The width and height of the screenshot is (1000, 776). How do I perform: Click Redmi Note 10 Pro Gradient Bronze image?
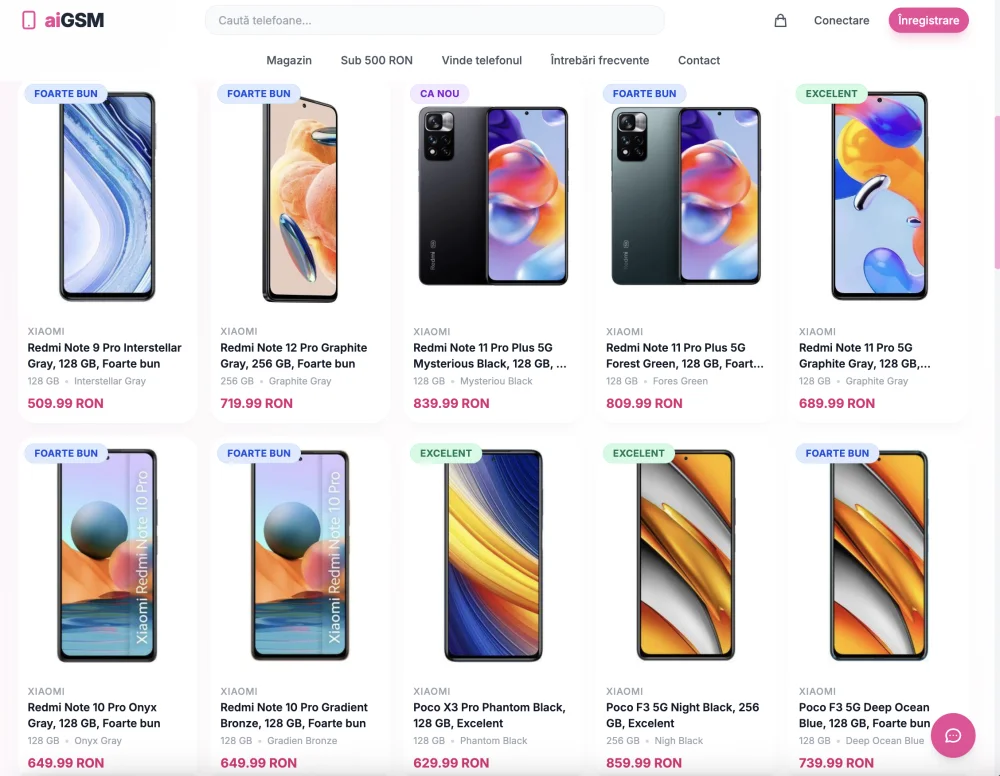pyautogui.click(x=300, y=556)
